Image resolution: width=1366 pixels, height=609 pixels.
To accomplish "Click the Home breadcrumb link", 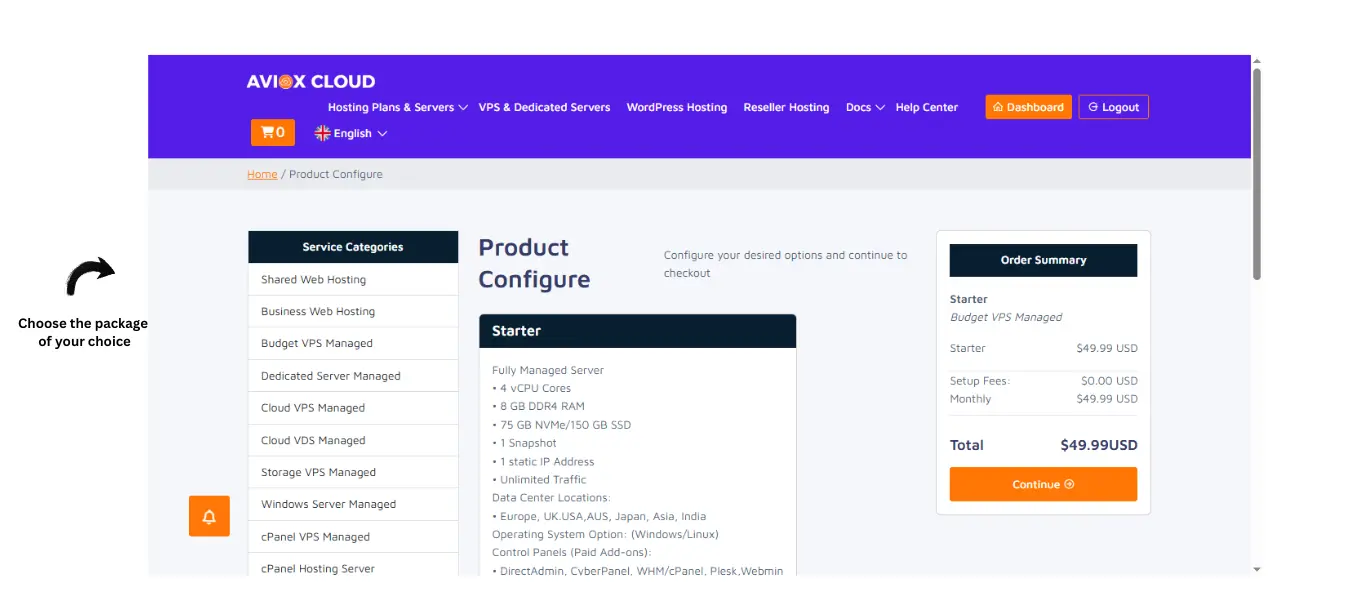I will pos(262,174).
